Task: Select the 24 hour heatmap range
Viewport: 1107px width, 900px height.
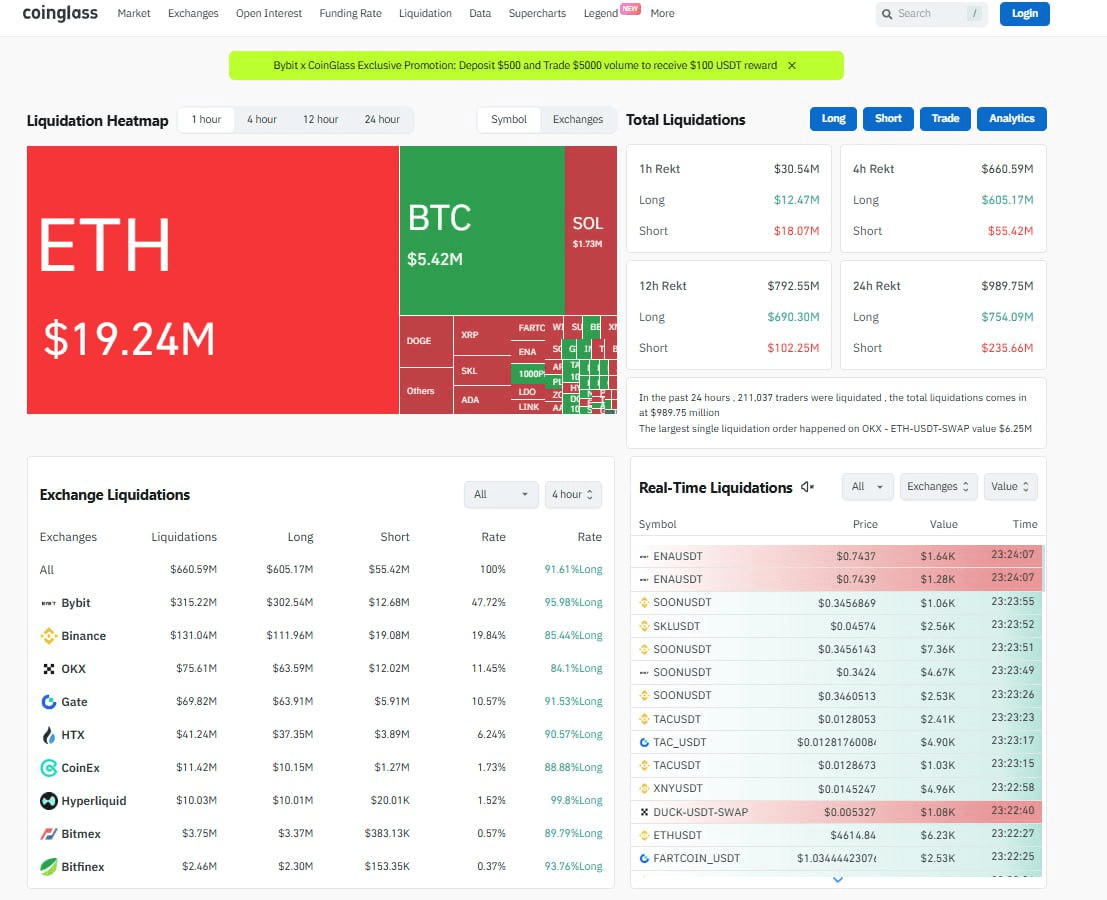Action: click(382, 119)
